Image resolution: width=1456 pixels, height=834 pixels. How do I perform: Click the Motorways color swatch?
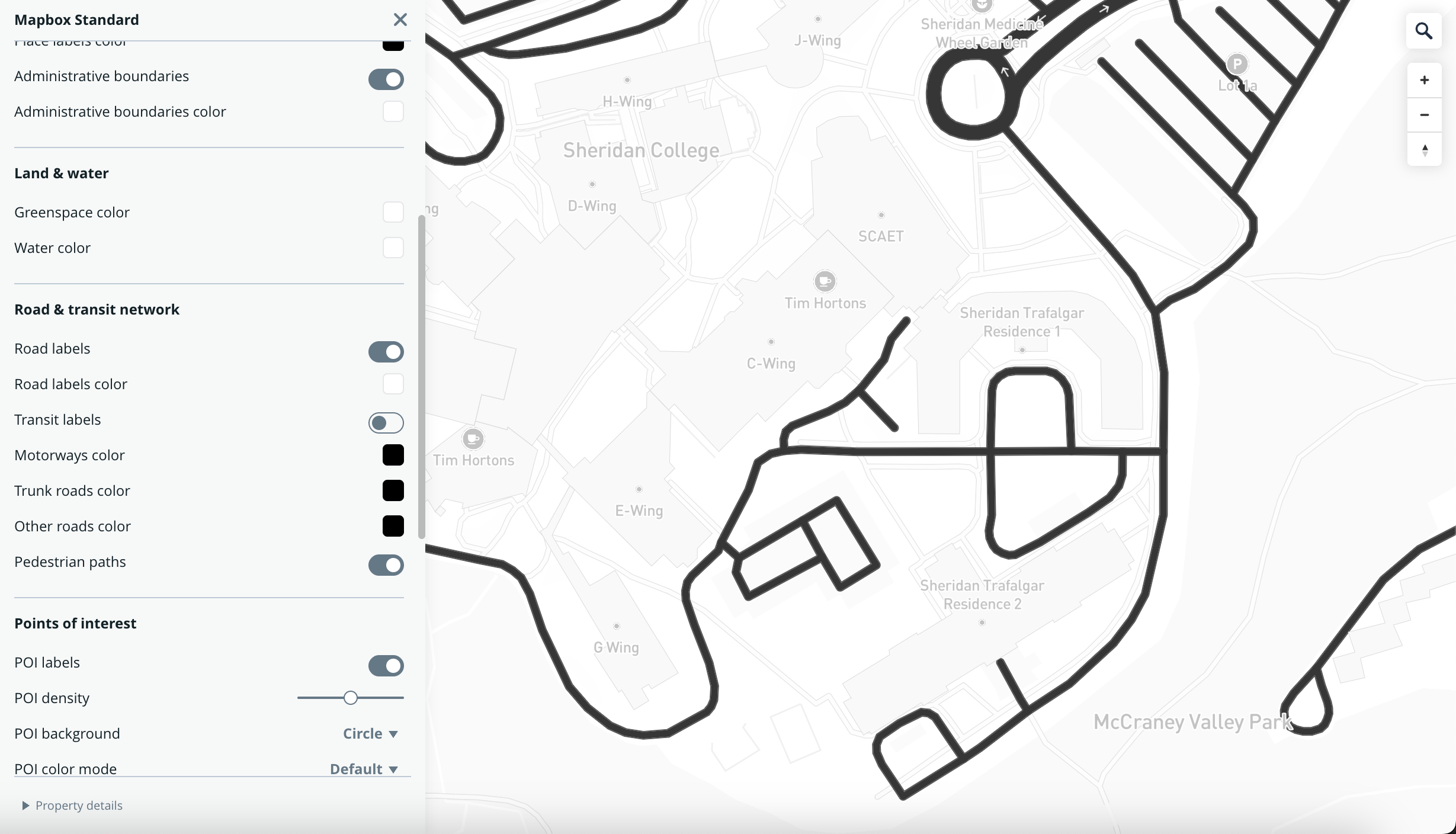(x=393, y=455)
